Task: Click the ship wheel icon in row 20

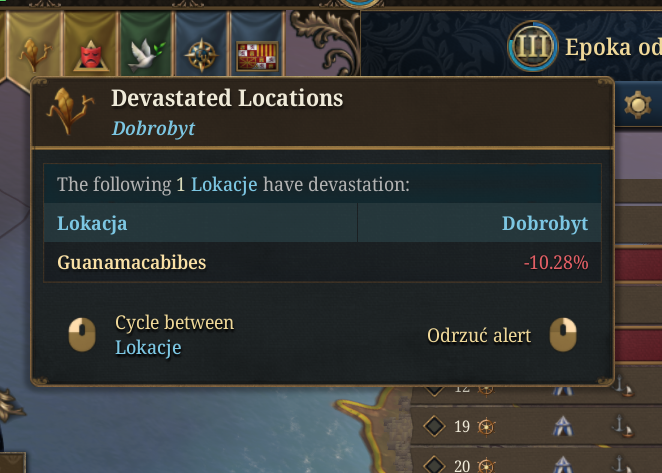Action: [487, 465]
